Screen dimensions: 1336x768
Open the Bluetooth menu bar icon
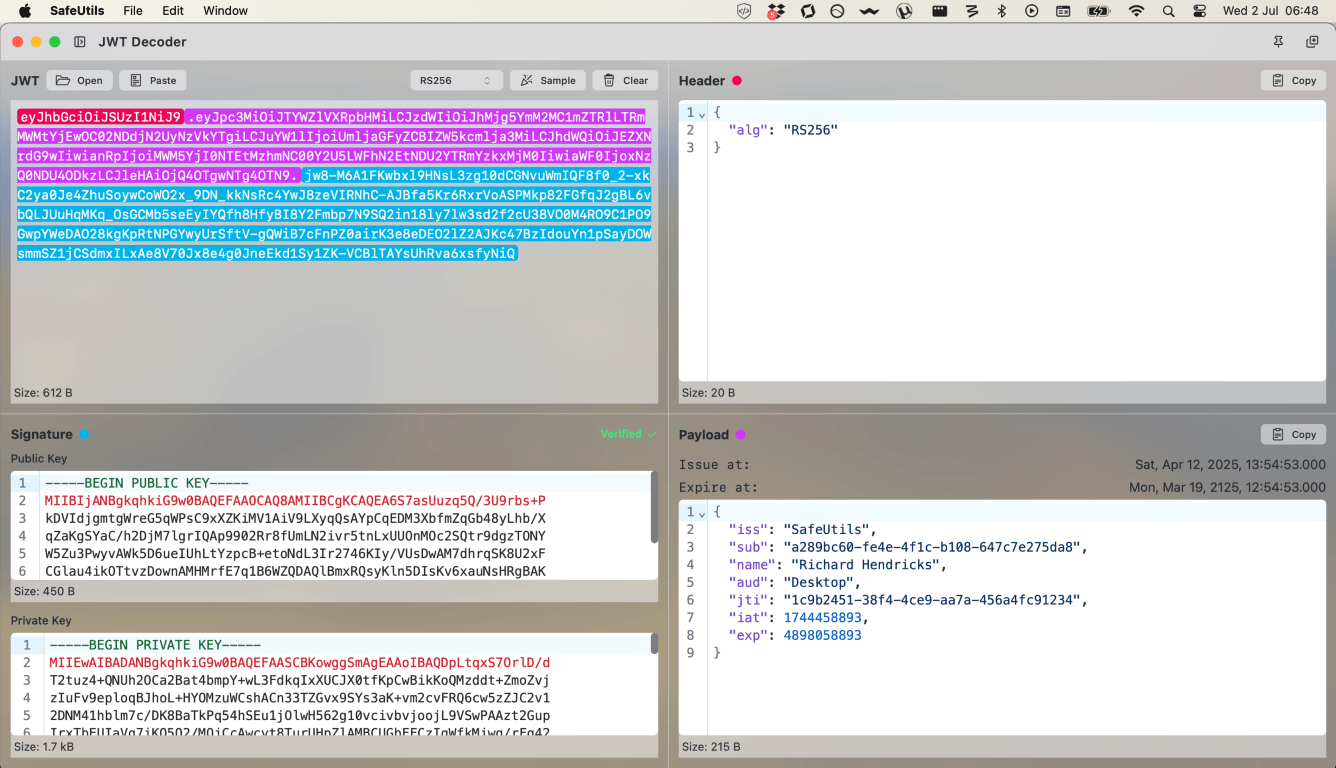coord(1001,11)
